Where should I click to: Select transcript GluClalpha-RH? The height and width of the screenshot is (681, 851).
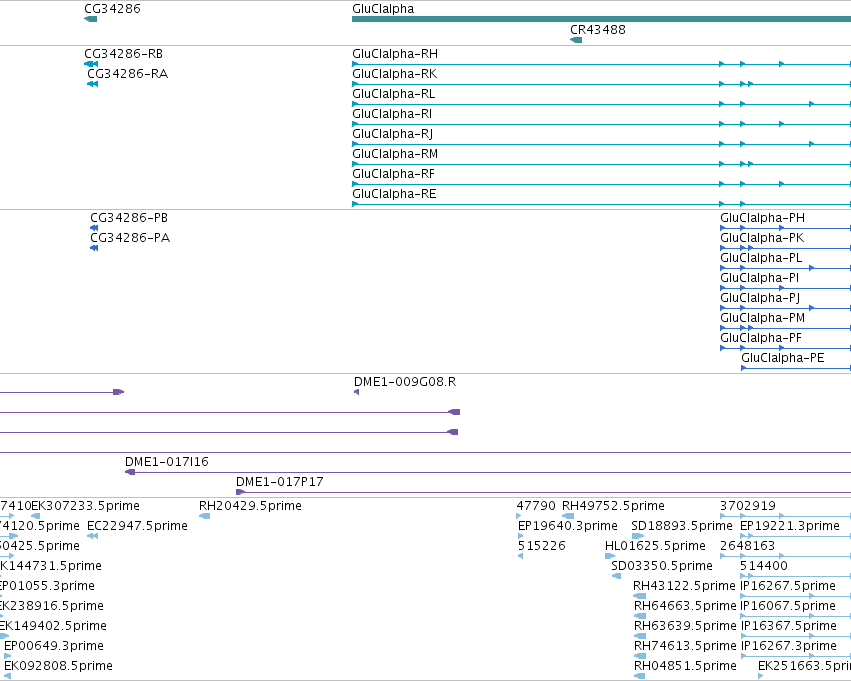[395, 54]
